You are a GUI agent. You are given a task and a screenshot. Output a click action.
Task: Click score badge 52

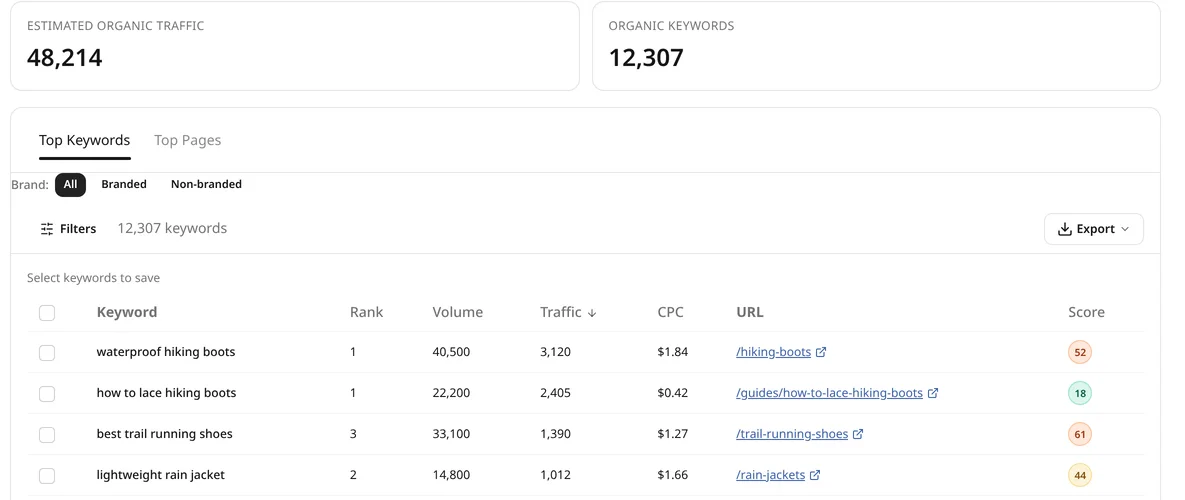point(1080,353)
